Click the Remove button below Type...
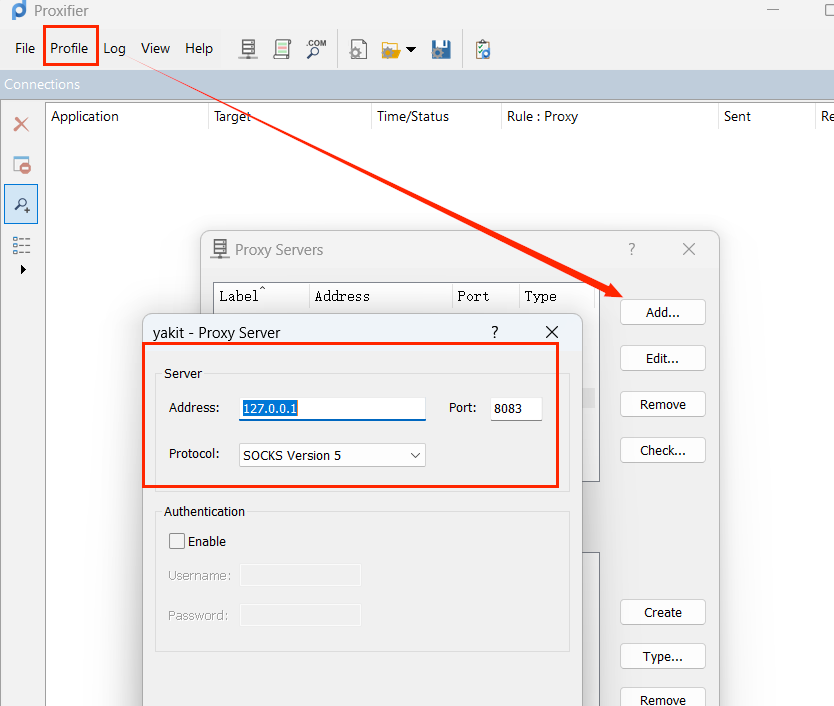834x706 pixels. tap(663, 697)
